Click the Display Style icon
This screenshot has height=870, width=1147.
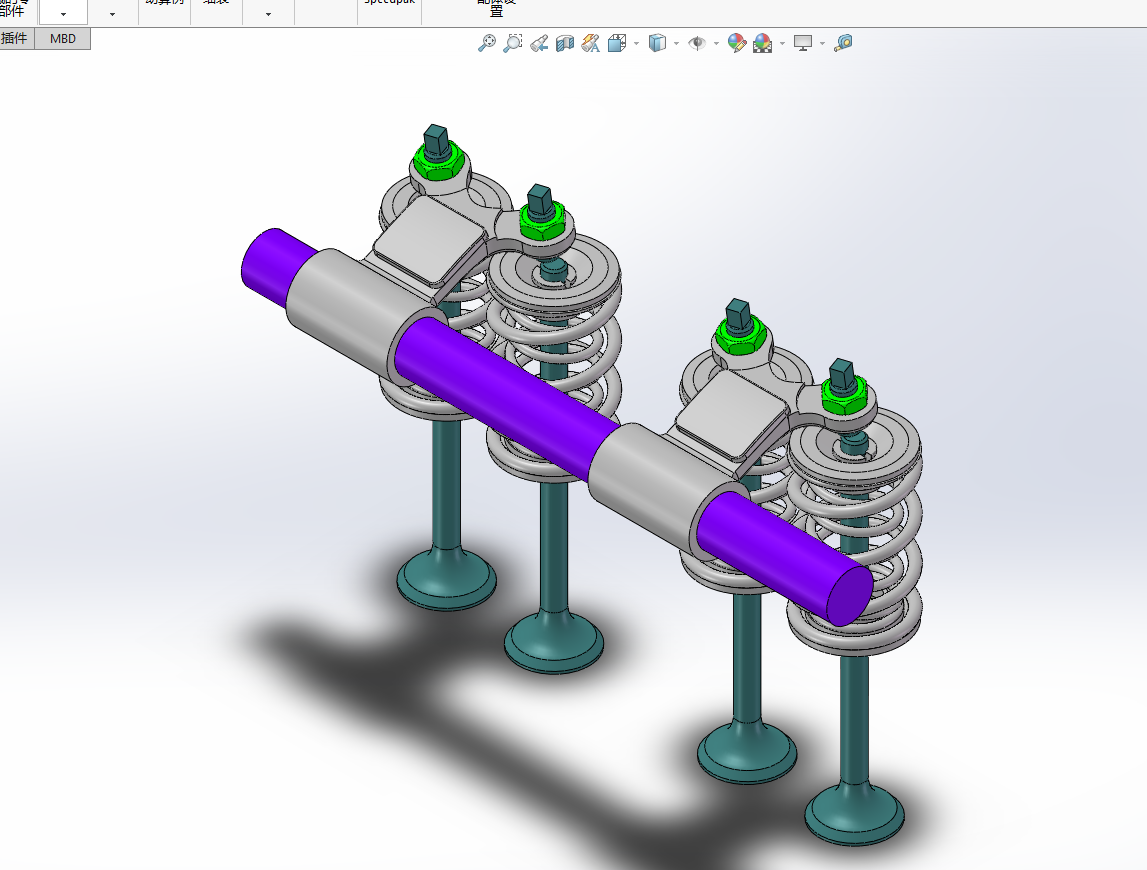click(657, 43)
